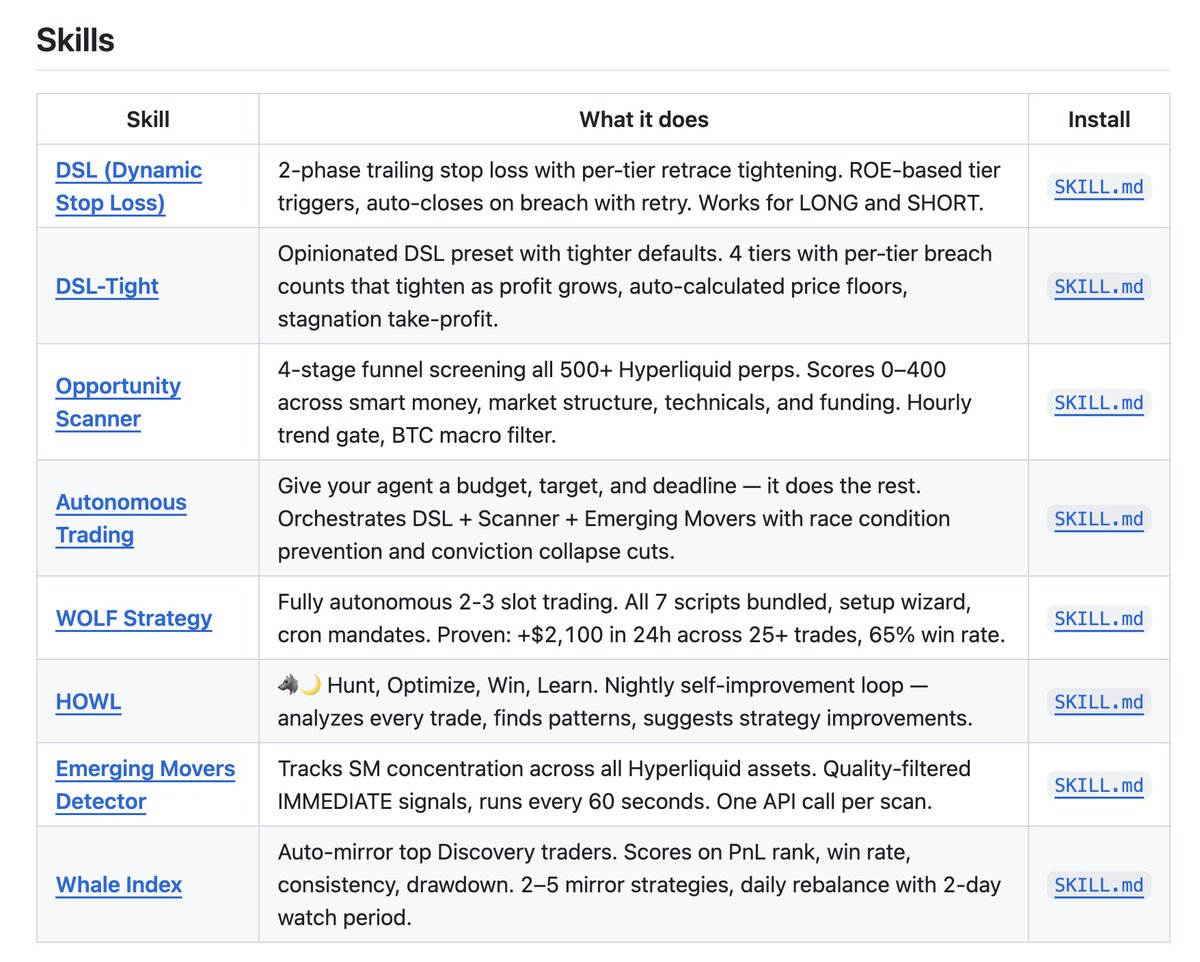Click the 'What it does' column header
The width and height of the screenshot is (1200, 962).
coord(644,119)
